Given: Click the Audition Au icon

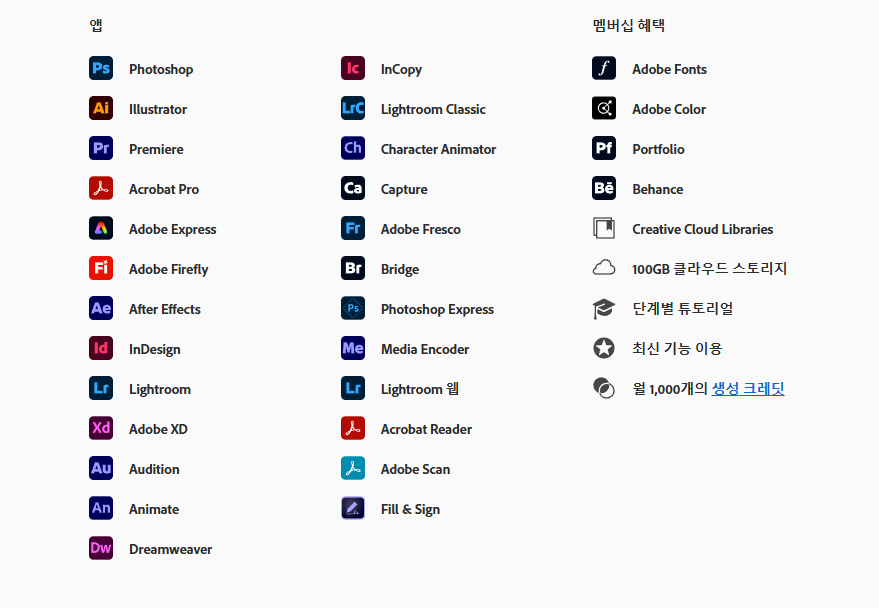Looking at the screenshot, I should [101, 468].
